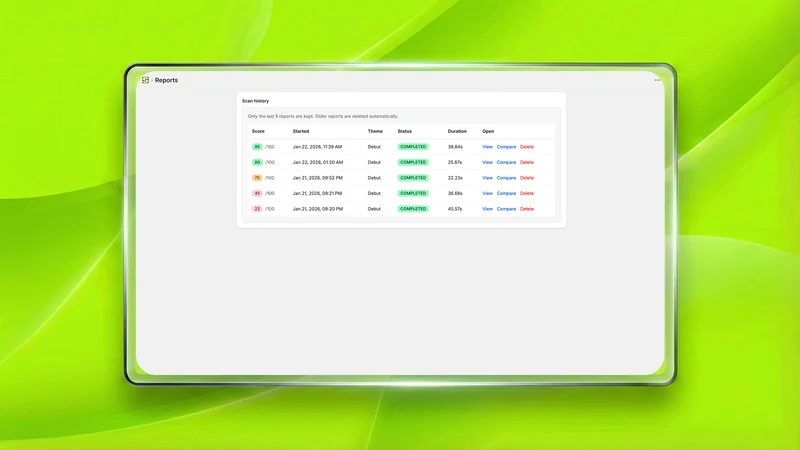View the report scored 95
The height and width of the screenshot is (450, 800).
tap(487, 147)
